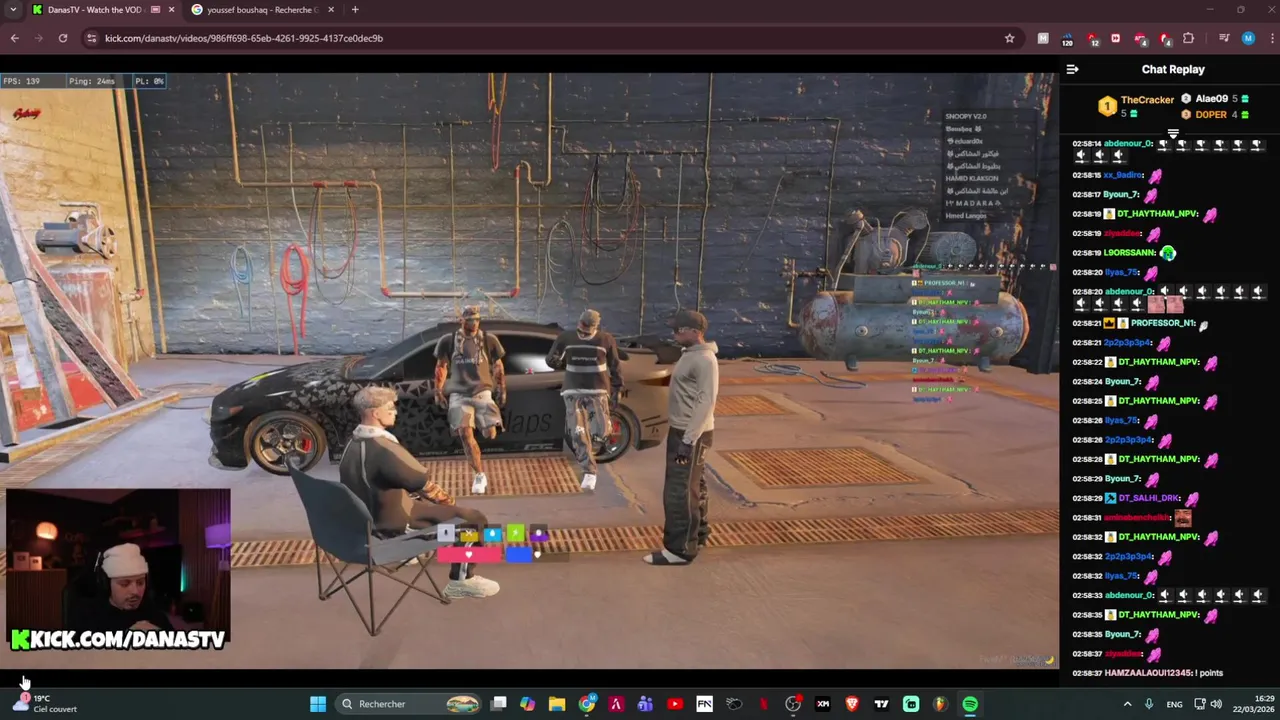The image size is (1280, 720).
Task: Open the XM app on taskbar
Action: pyautogui.click(x=823, y=704)
